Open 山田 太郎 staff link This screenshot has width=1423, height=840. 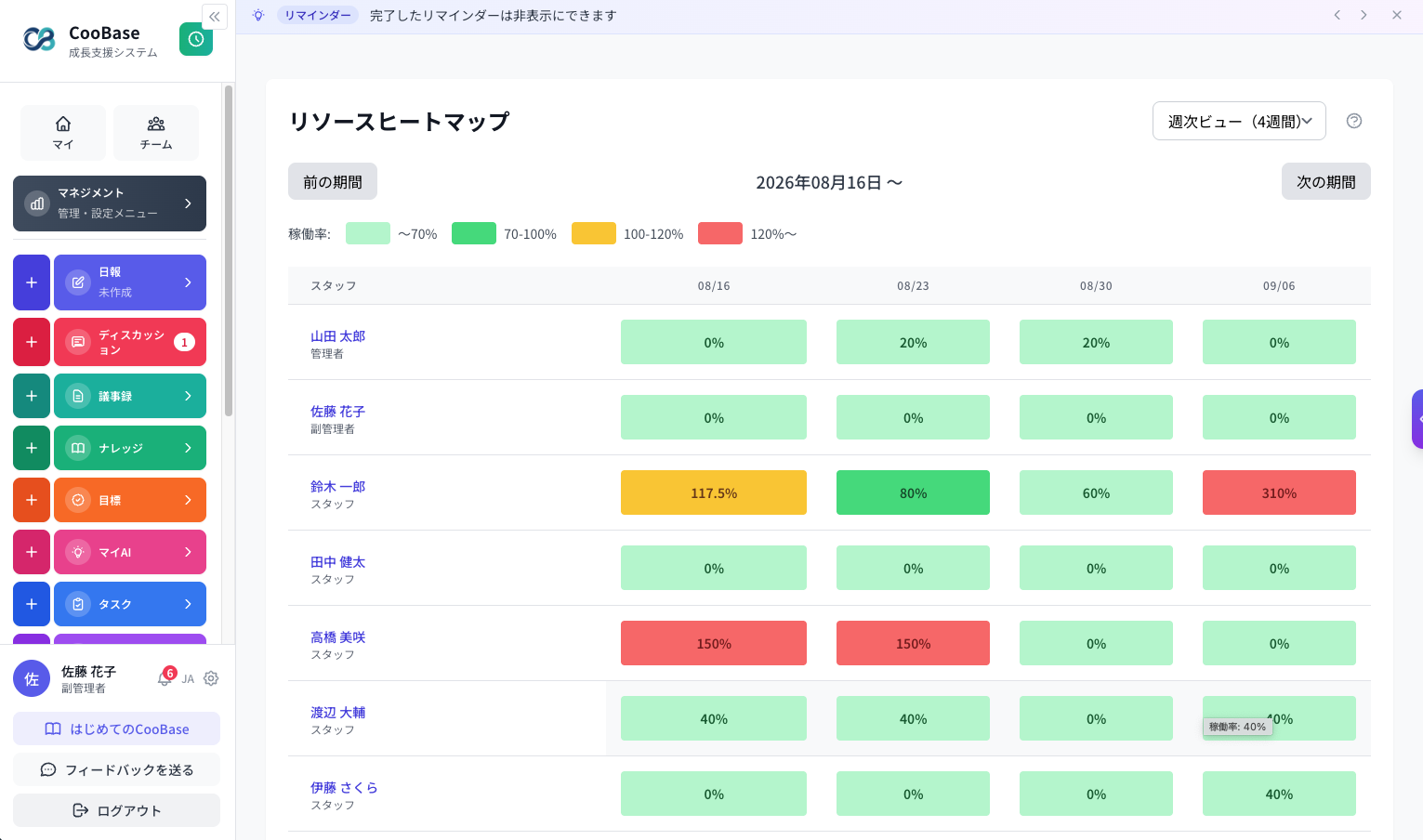(x=338, y=335)
